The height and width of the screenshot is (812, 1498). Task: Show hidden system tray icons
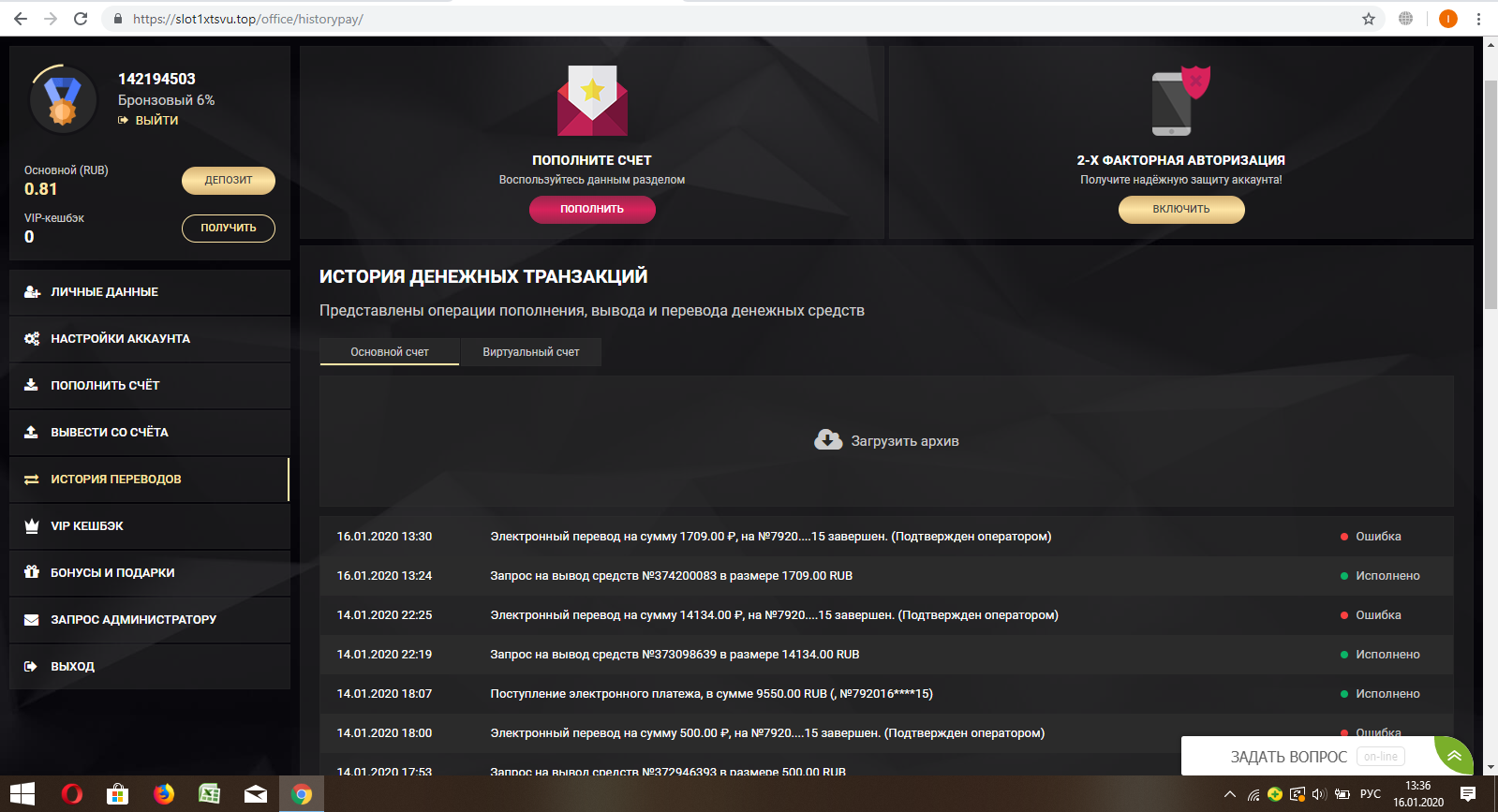(1229, 795)
